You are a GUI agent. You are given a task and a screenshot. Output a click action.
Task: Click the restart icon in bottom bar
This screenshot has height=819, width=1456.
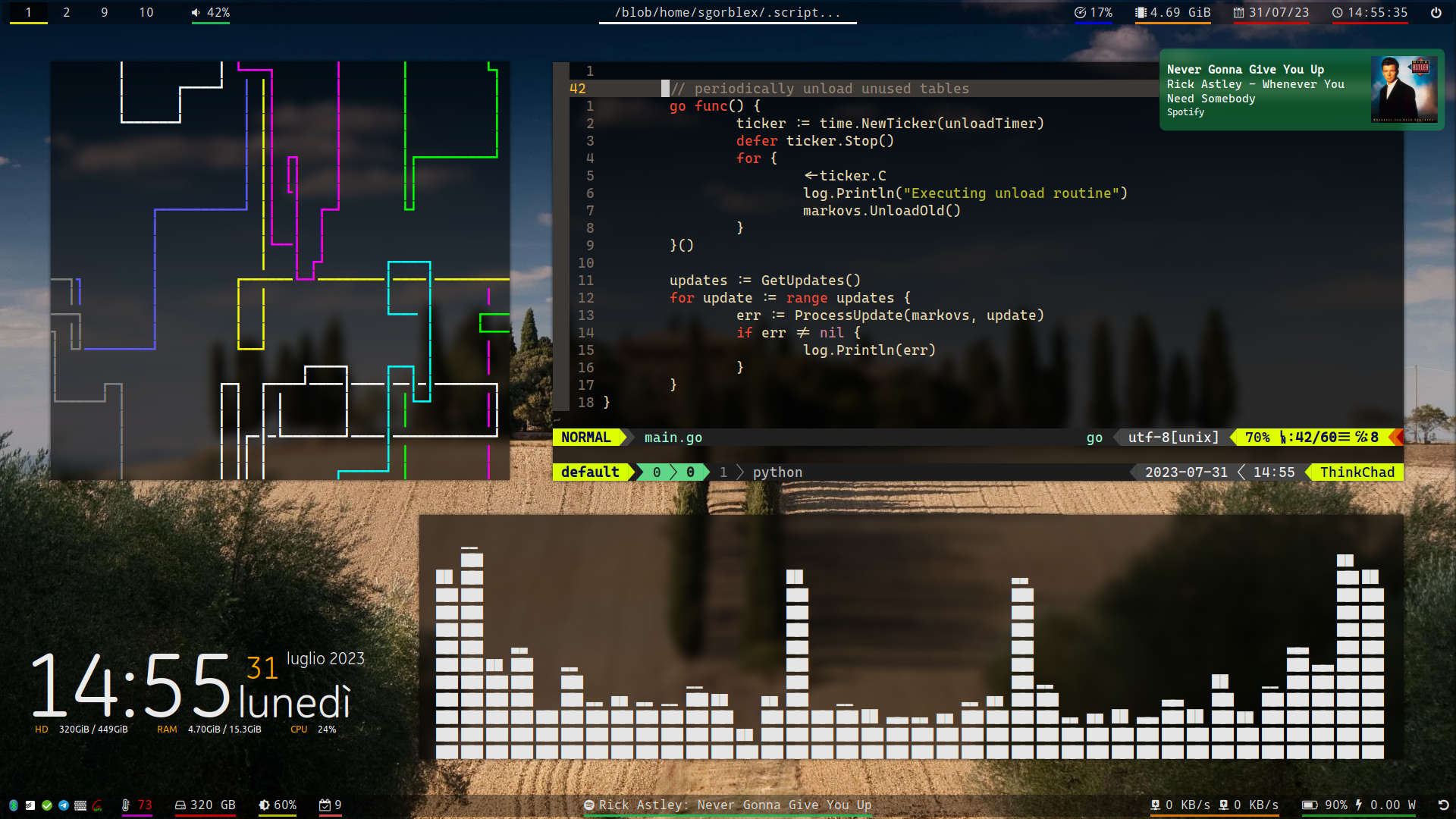[x=1443, y=805]
